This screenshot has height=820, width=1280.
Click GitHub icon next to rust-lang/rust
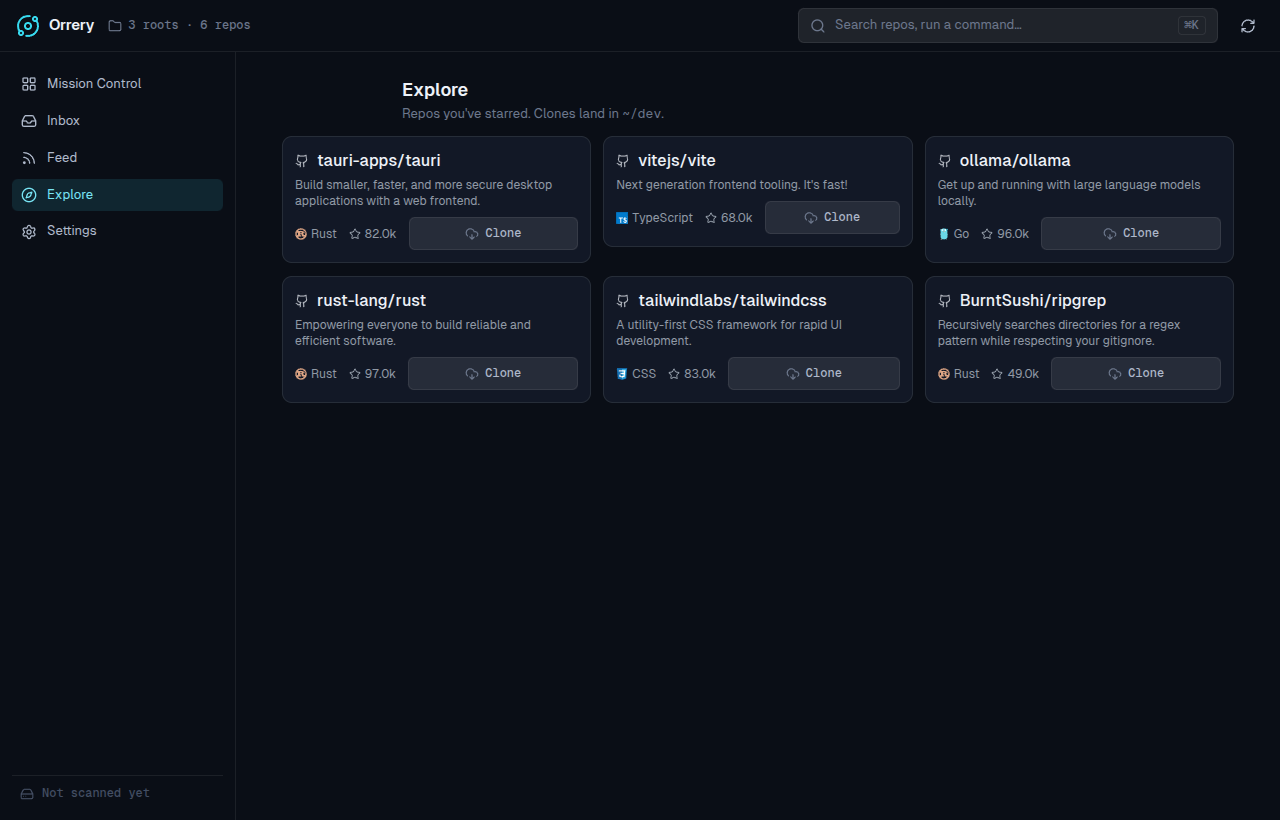302,301
